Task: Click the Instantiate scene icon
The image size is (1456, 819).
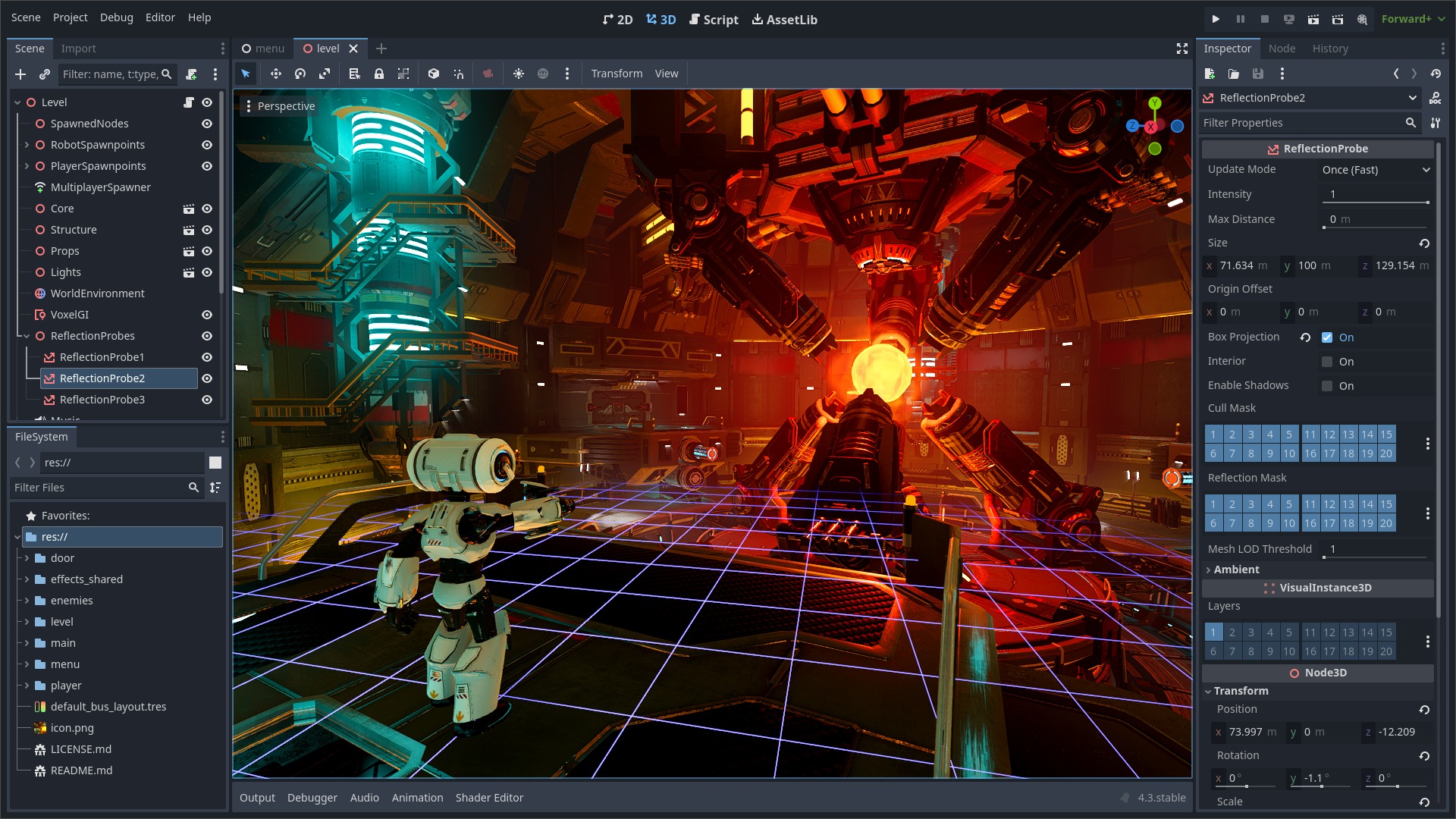Action: [x=43, y=75]
